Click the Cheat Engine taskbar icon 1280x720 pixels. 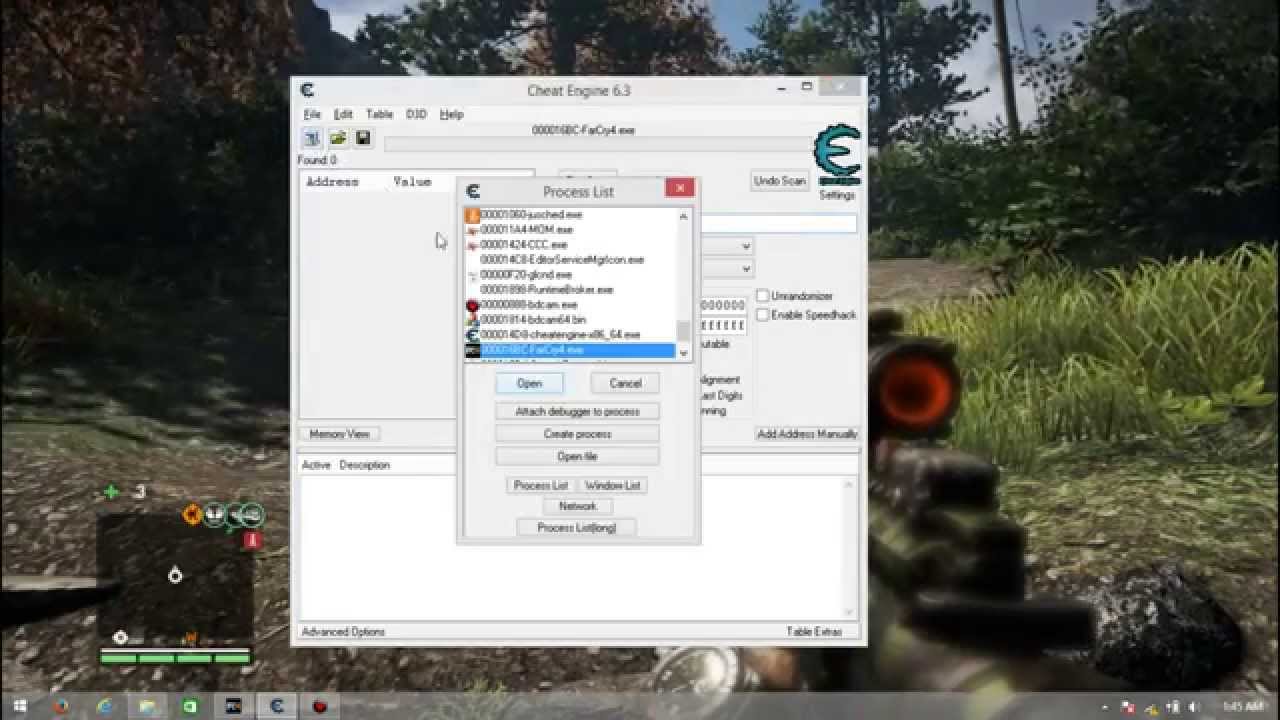point(277,706)
